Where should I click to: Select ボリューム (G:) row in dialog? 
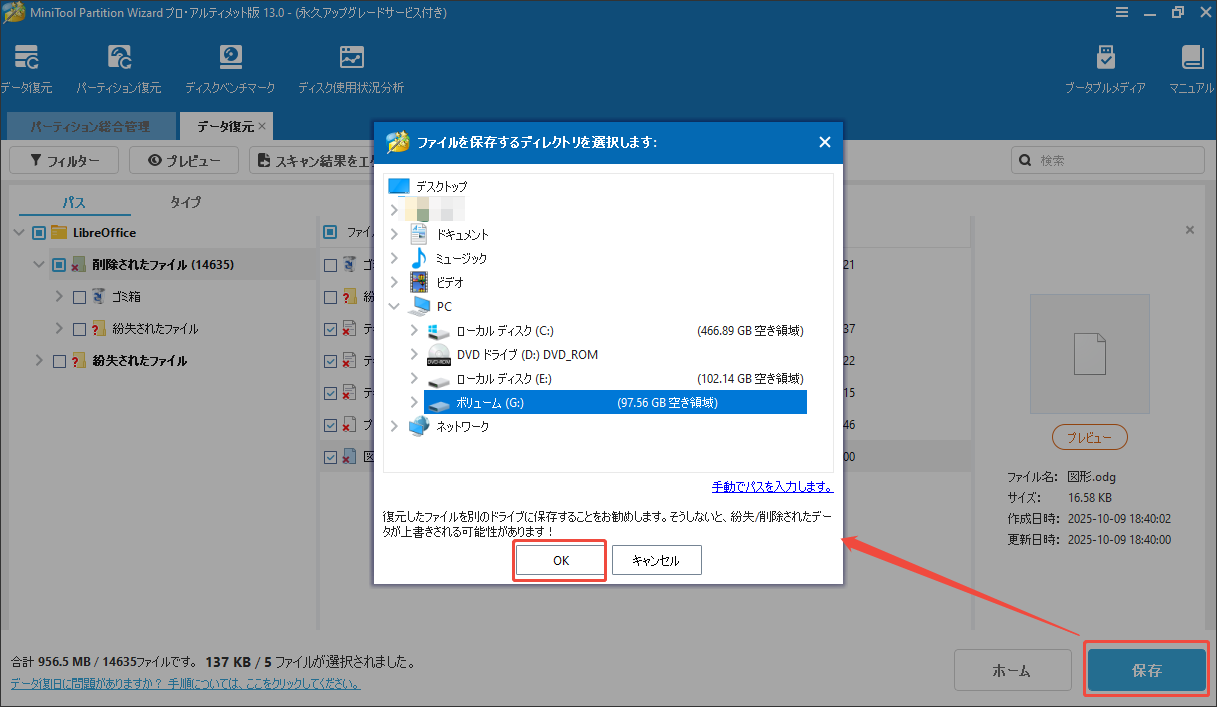point(615,403)
